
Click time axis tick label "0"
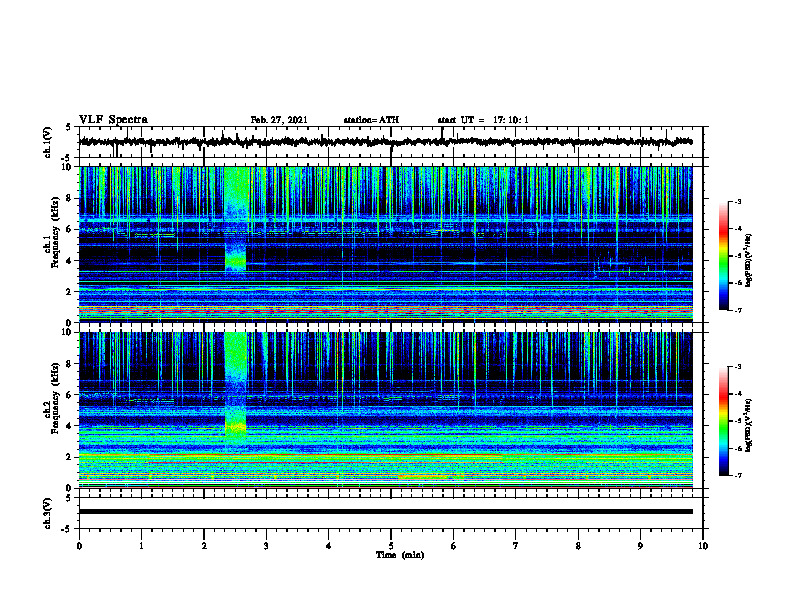tap(79, 546)
